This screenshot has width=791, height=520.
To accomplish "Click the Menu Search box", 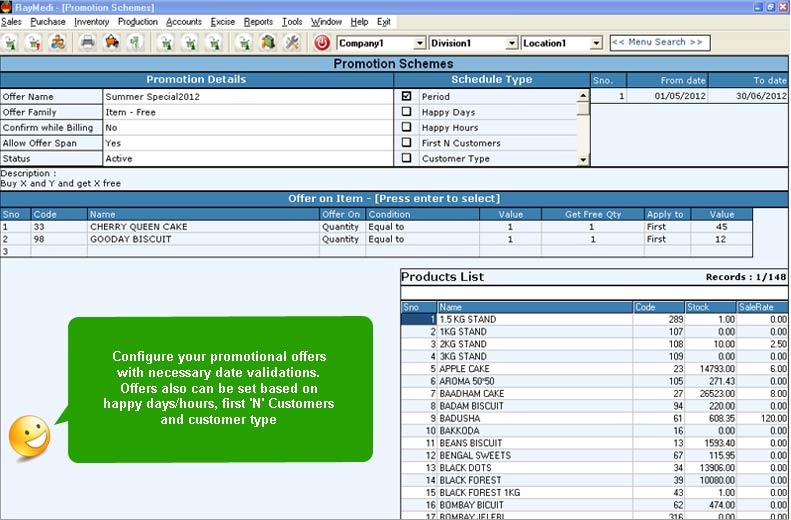I will point(660,42).
